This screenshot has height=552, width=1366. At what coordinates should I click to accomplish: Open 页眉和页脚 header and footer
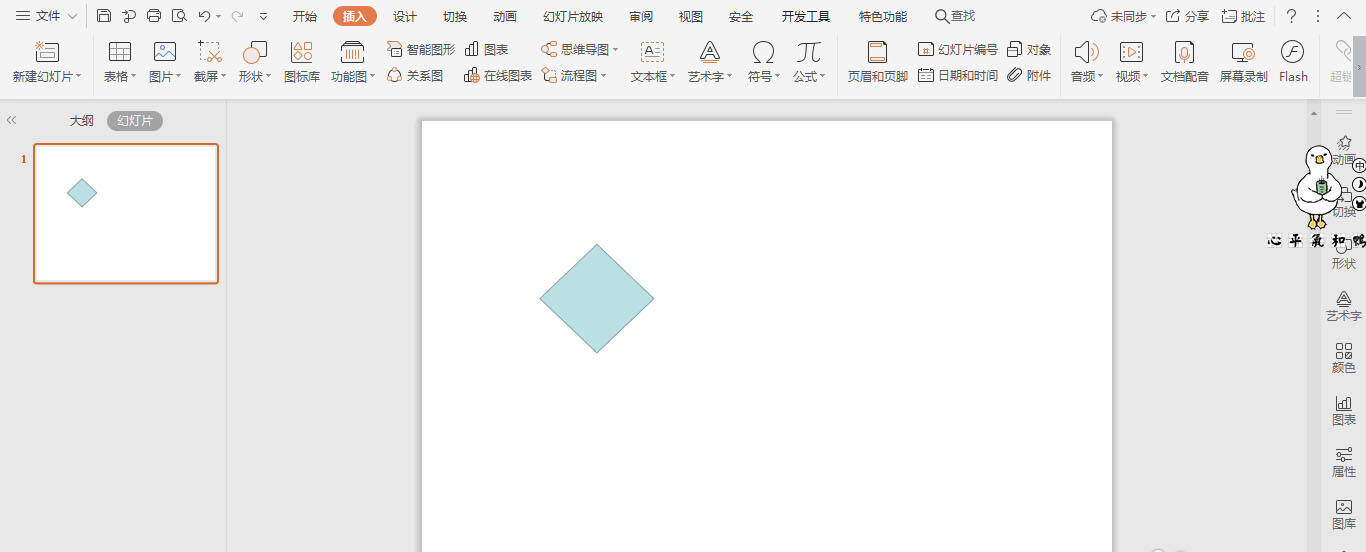point(877,61)
